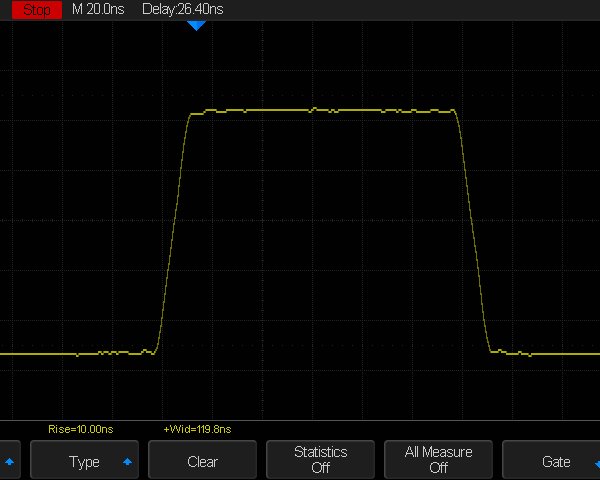Click the blue arrow on the far-left softkey
The height and width of the screenshot is (480, 600).
pos(10,462)
